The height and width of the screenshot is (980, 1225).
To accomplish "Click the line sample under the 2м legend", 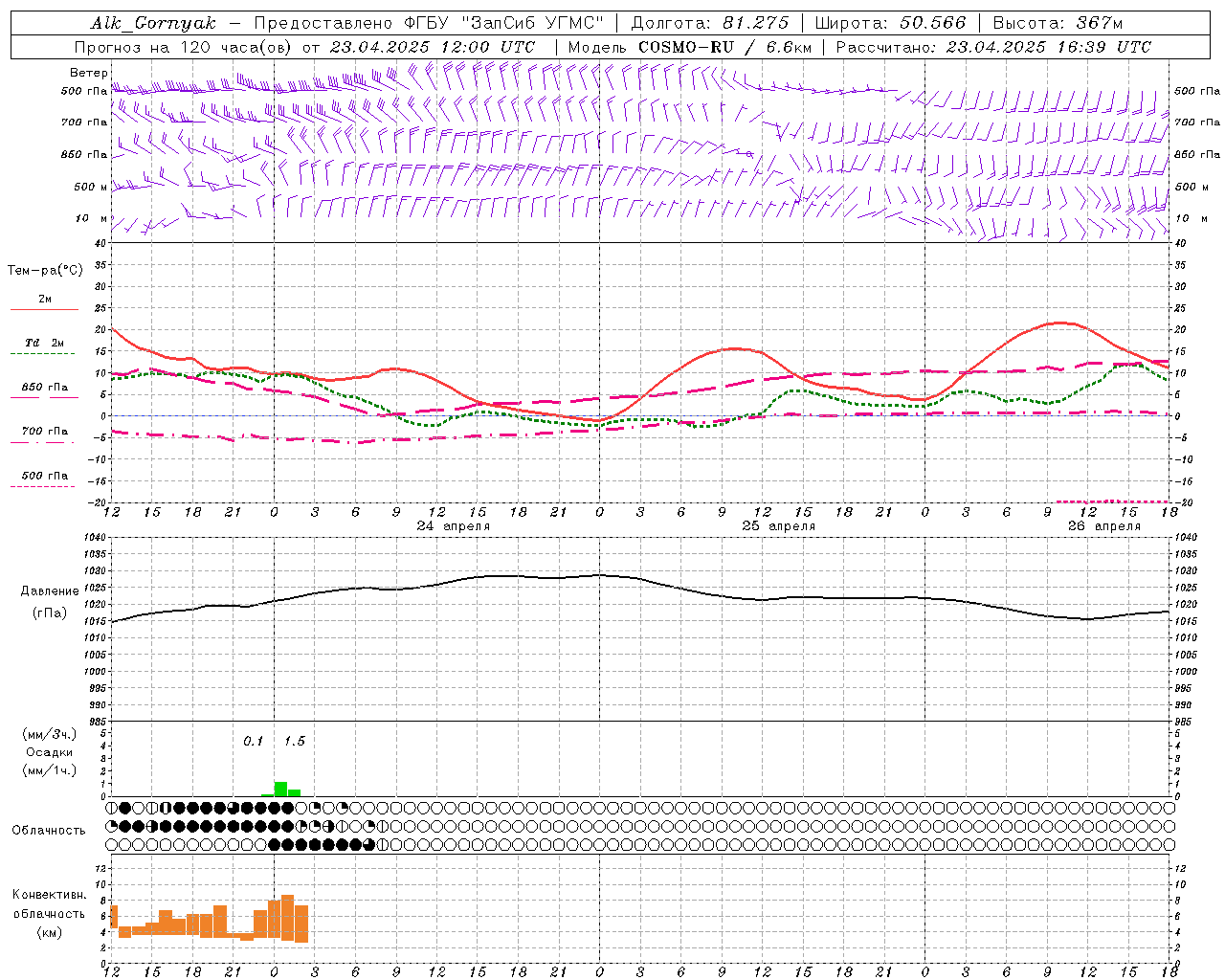I will 44,310.
